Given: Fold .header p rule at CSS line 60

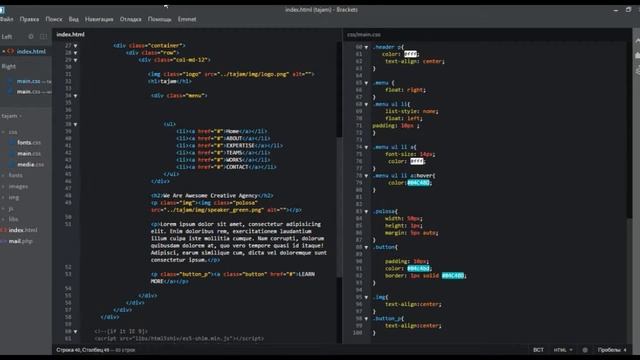Looking at the screenshot, I should pos(366,47).
